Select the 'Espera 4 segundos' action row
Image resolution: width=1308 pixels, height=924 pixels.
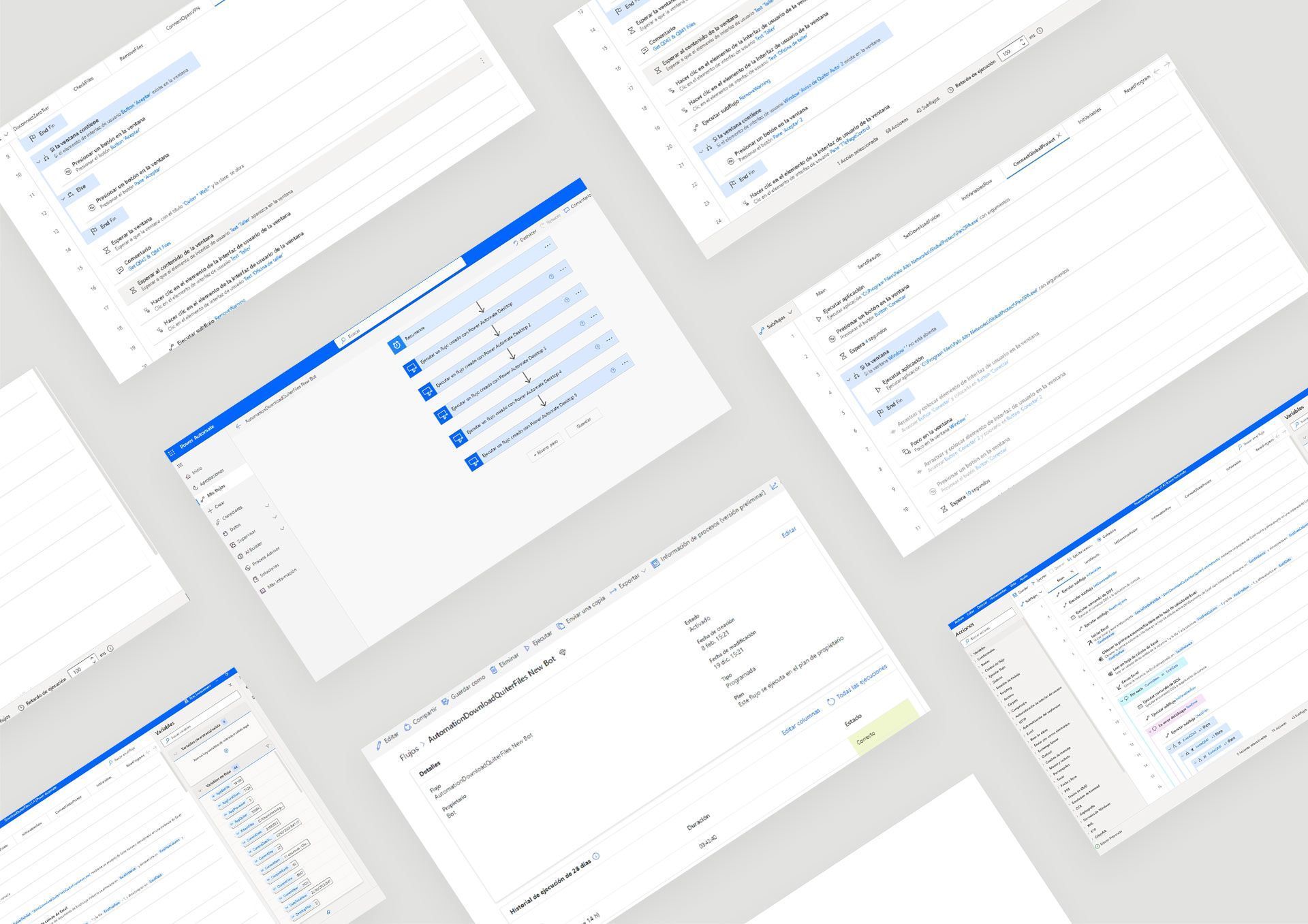(x=864, y=345)
